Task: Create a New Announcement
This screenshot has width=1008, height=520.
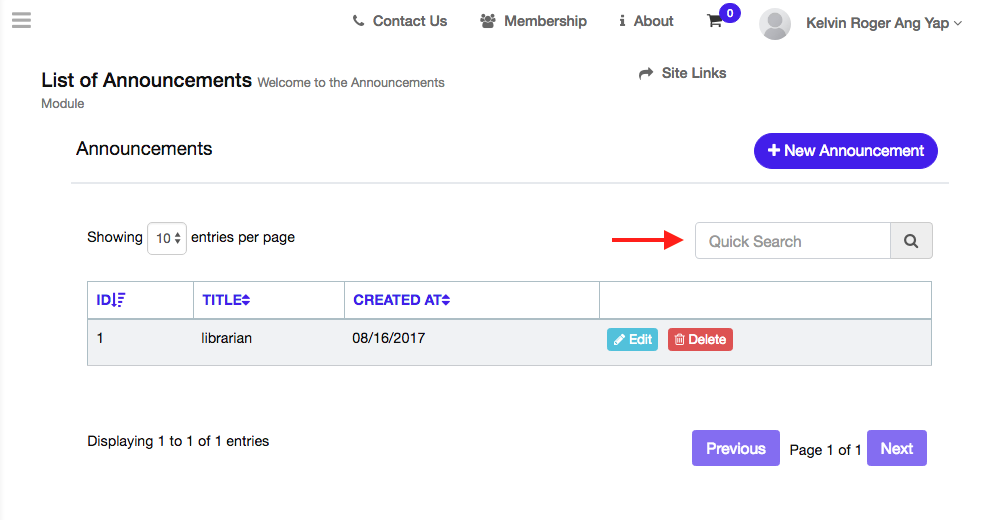Action: pos(845,151)
